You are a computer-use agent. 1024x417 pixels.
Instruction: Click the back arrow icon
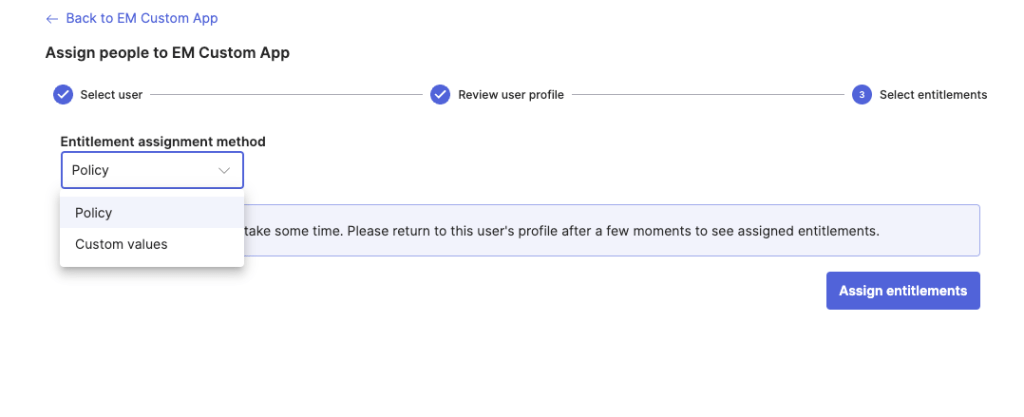coord(52,19)
